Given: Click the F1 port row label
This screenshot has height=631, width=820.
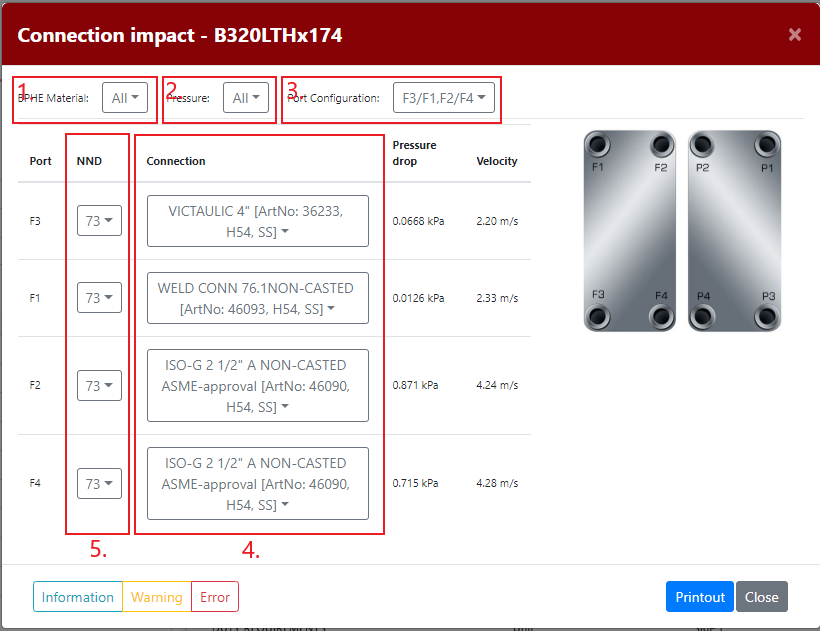Looking at the screenshot, I should coord(35,298).
